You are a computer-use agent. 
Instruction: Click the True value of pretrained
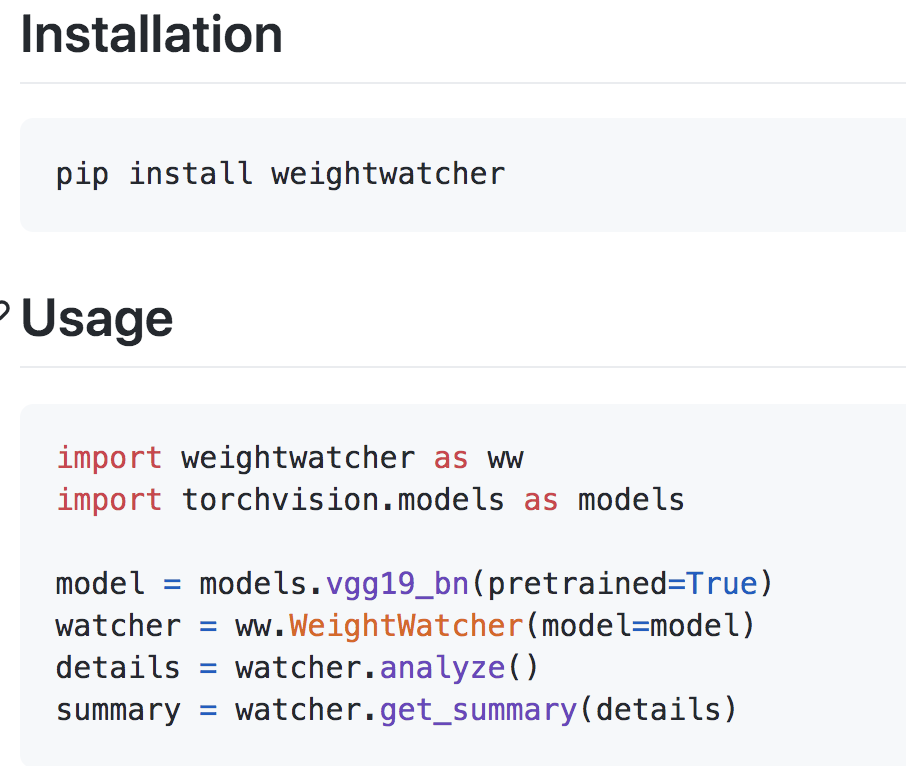click(721, 583)
